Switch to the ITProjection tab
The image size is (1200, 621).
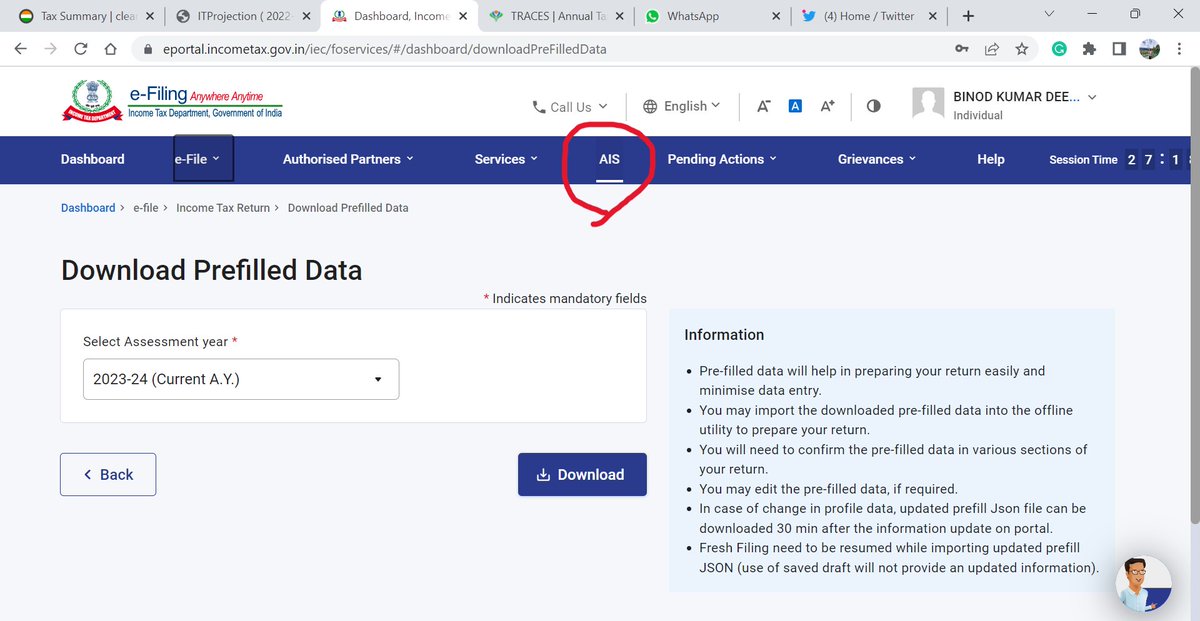[244, 16]
